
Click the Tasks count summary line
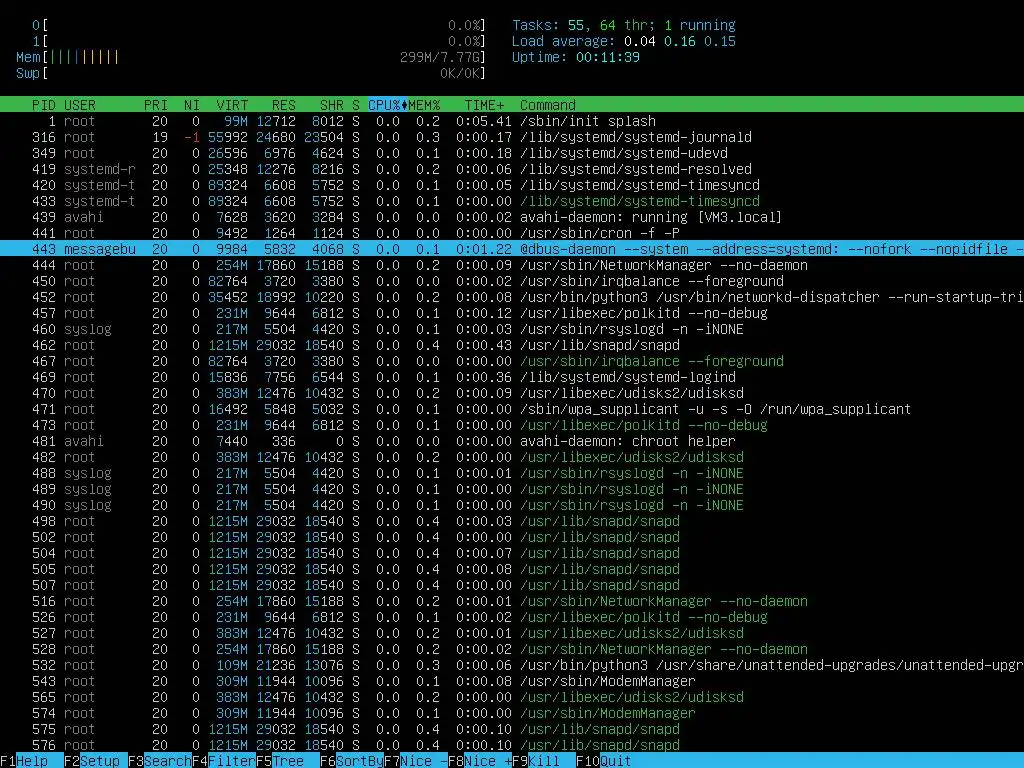click(x=624, y=25)
